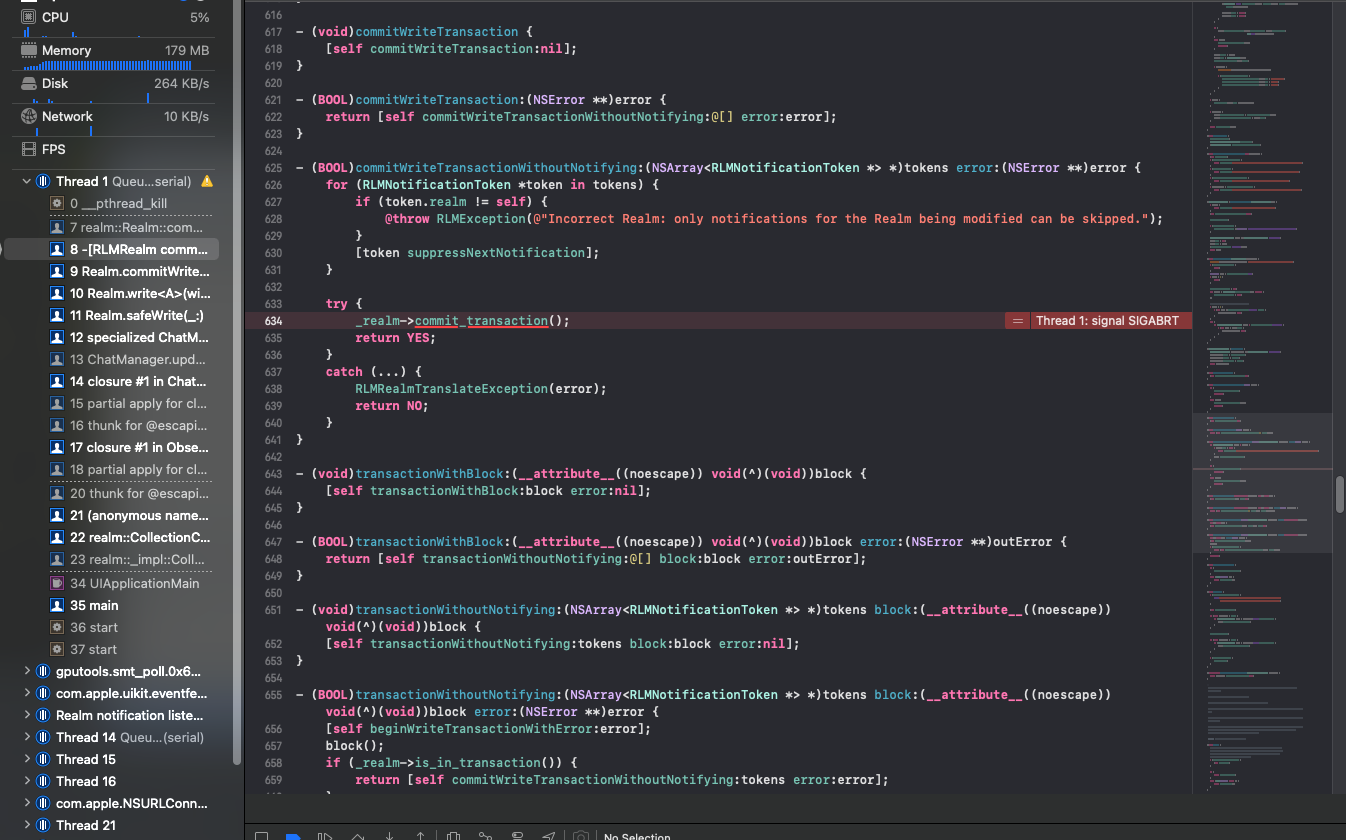Click the gear icon beside __pthread_kill frame
Screen dimensions: 1346x840
tap(58, 203)
